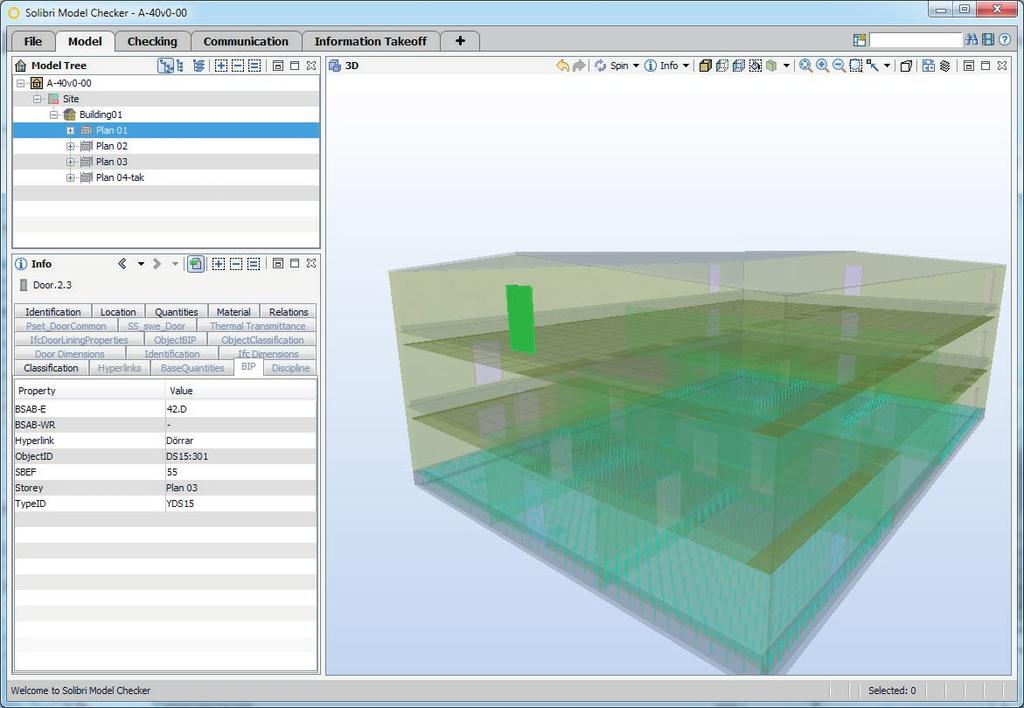This screenshot has height=708, width=1024.
Task: Maximize the 3D view panel
Action: (x=985, y=65)
